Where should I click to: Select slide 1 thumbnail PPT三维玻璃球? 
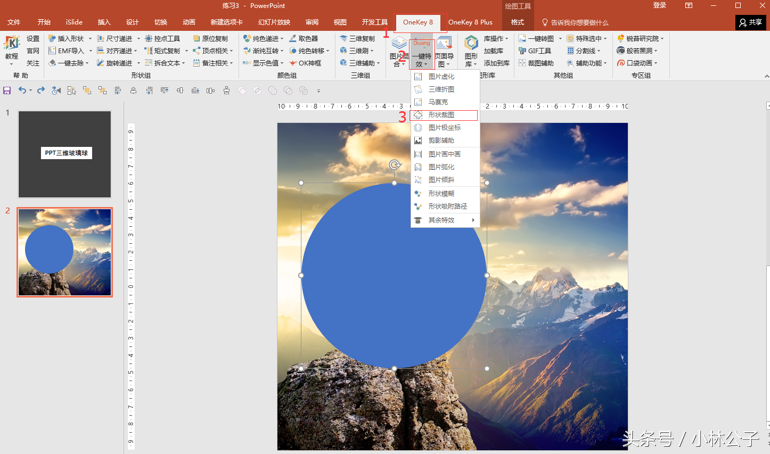(x=65, y=154)
